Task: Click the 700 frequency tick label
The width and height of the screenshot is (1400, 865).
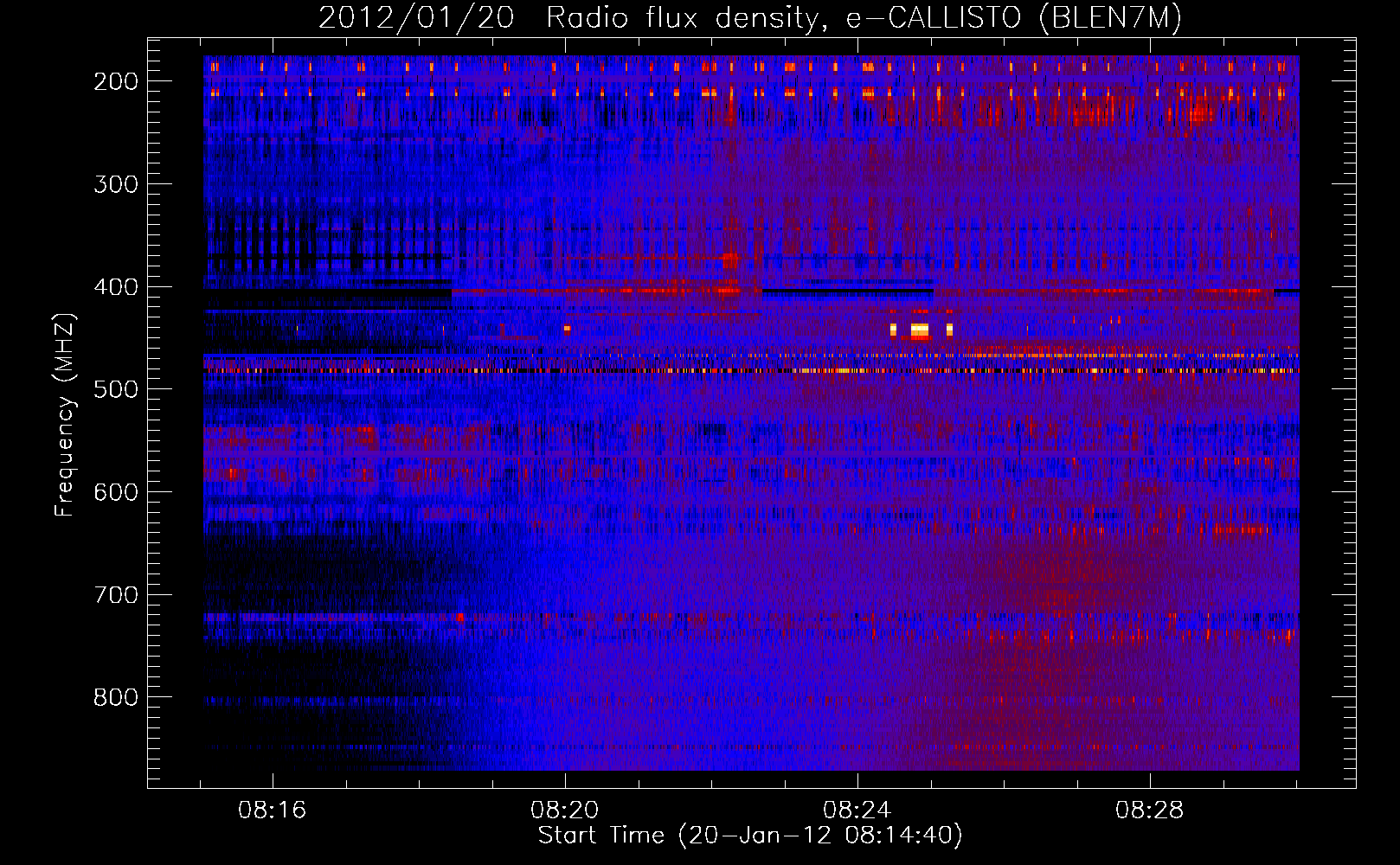Action: 116,595
